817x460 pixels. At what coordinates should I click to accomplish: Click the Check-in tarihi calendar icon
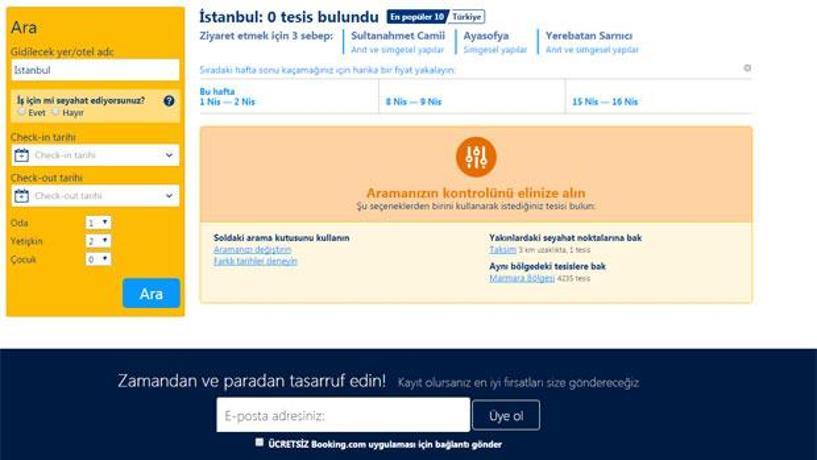pyautogui.click(x=22, y=155)
